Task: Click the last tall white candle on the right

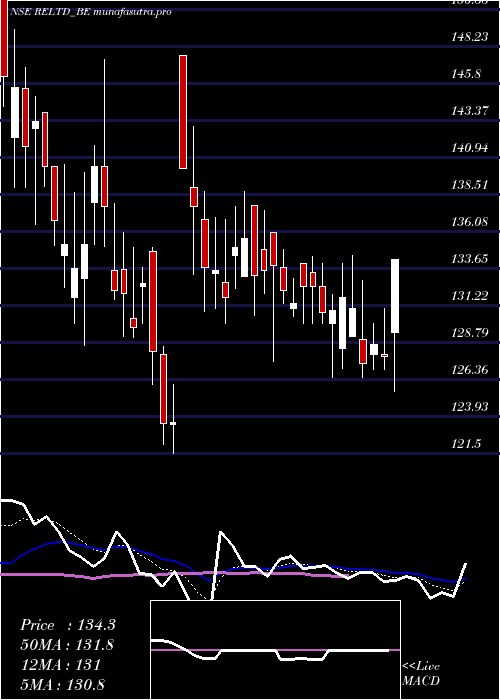Action: coord(395,296)
